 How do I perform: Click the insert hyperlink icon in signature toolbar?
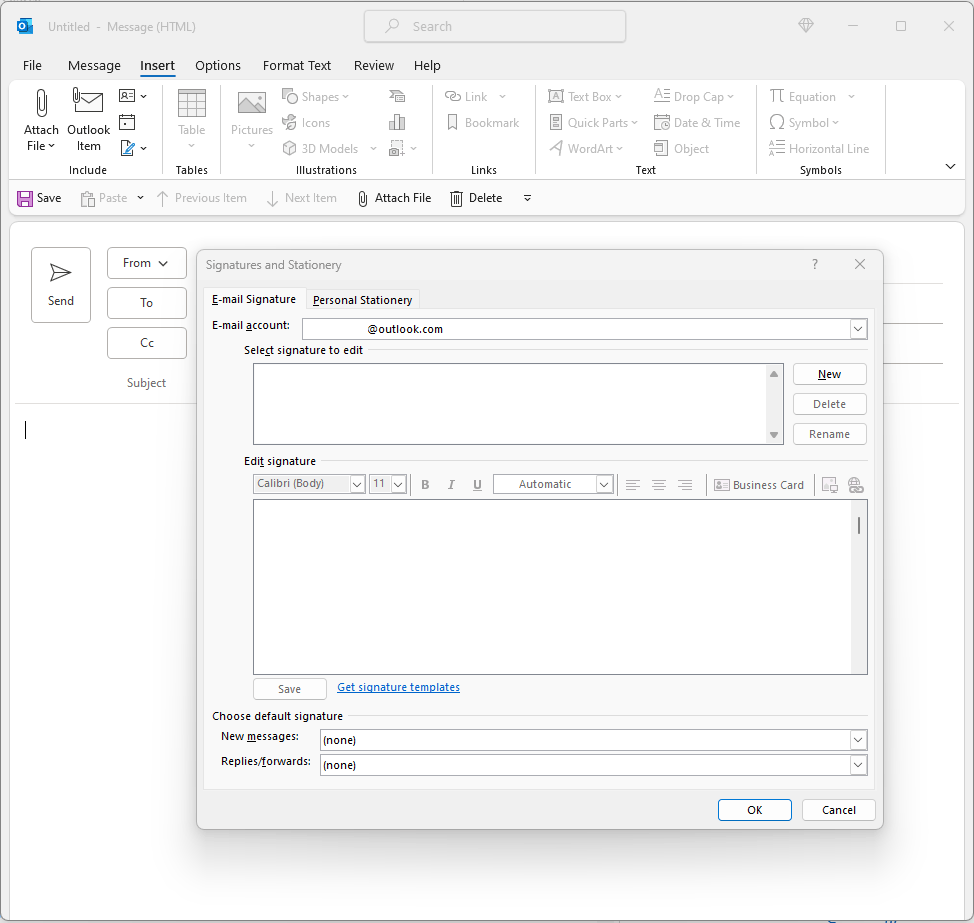(855, 485)
